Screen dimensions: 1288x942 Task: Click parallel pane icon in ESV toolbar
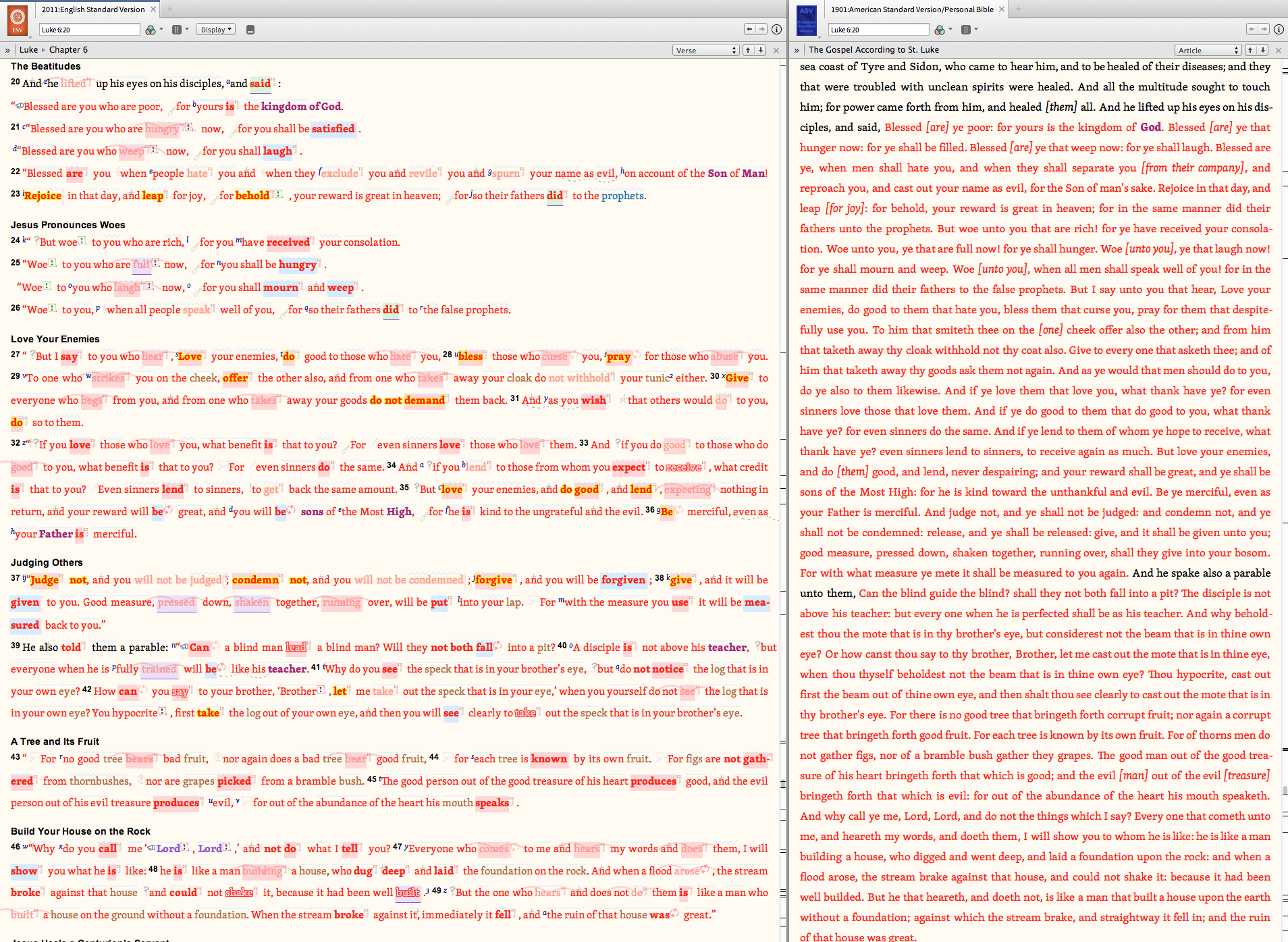point(176,30)
